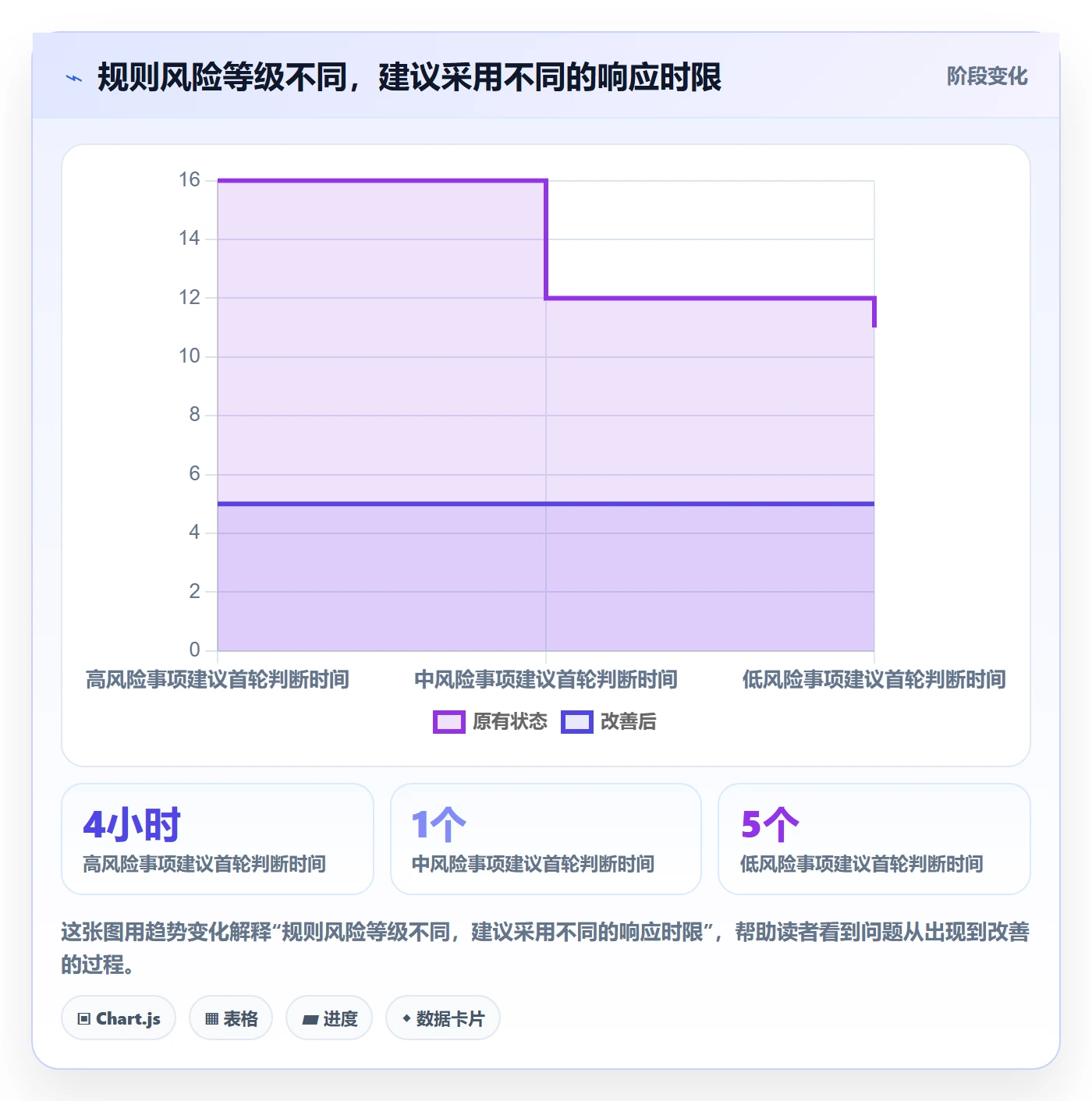Click the title 规则风险等级不同，建议采用不同的响应时限
Viewport: 1092px width, 1101px height.
pyautogui.click(x=409, y=77)
